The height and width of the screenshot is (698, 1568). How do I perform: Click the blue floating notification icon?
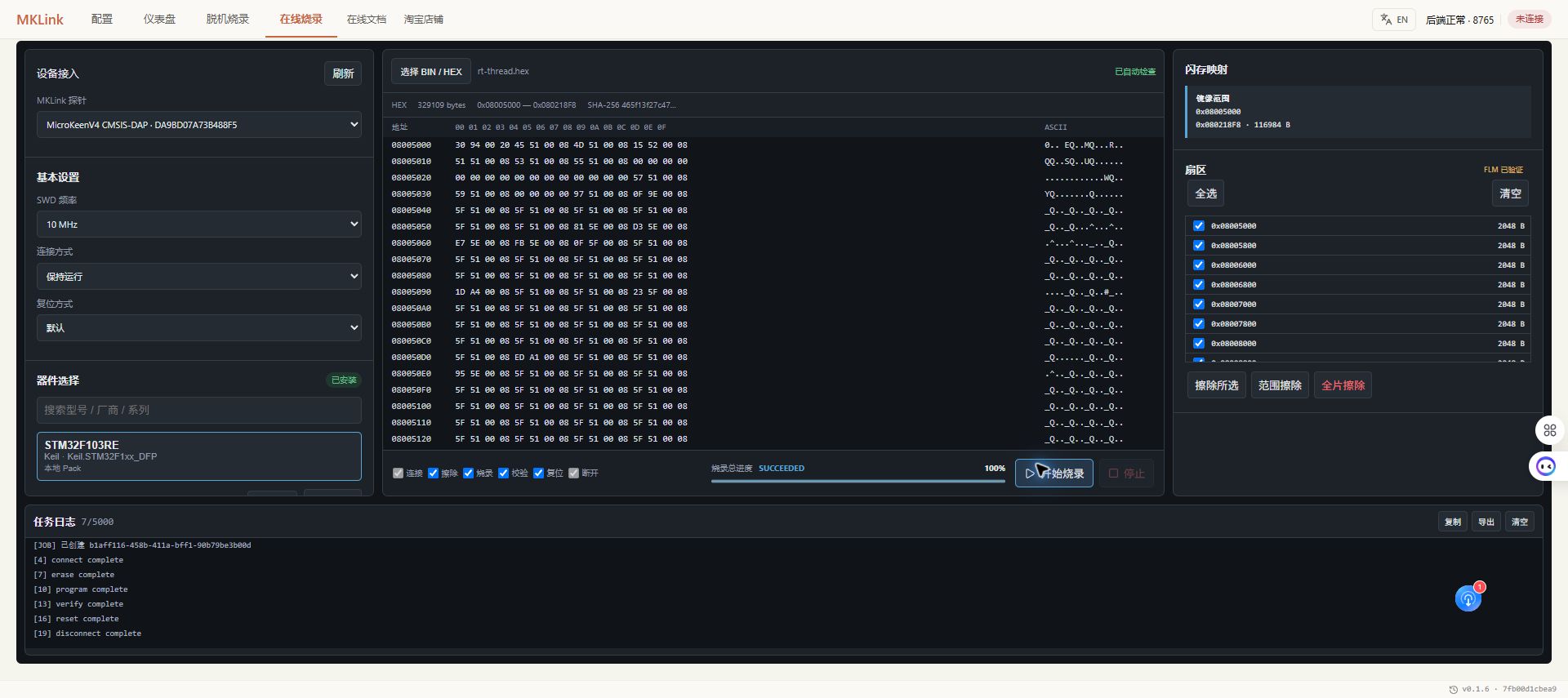(x=1468, y=599)
